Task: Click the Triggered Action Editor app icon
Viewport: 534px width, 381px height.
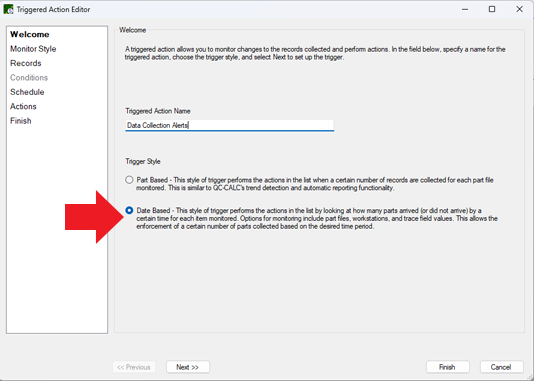Action: click(8, 9)
